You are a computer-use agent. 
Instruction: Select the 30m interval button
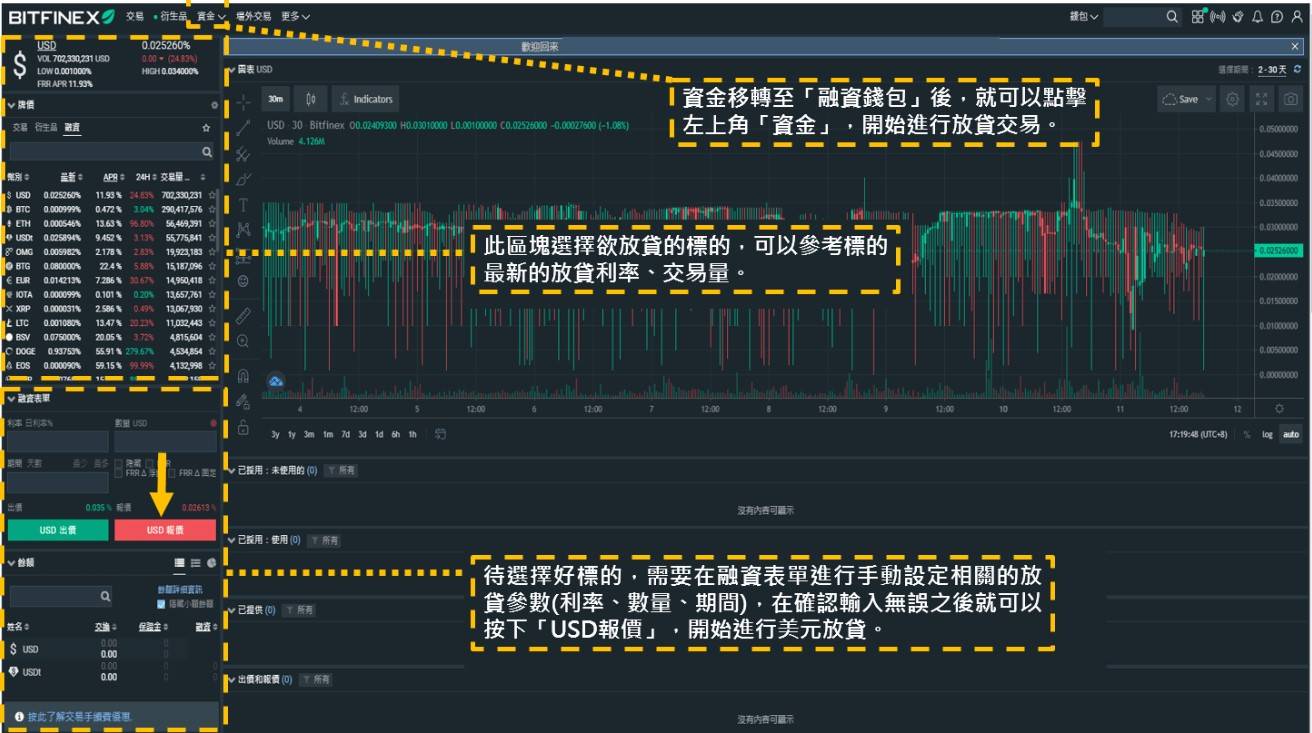(x=275, y=99)
